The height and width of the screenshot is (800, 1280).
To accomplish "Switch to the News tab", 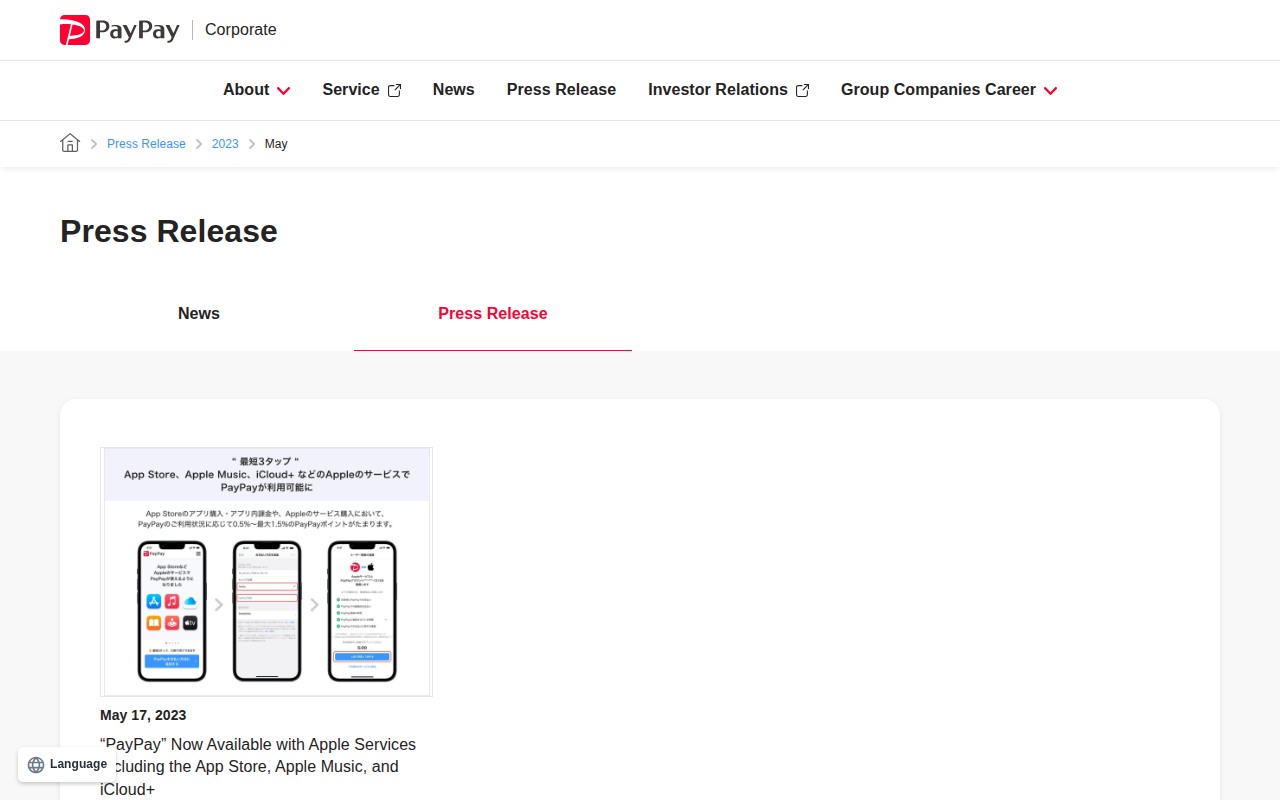I will pos(199,314).
